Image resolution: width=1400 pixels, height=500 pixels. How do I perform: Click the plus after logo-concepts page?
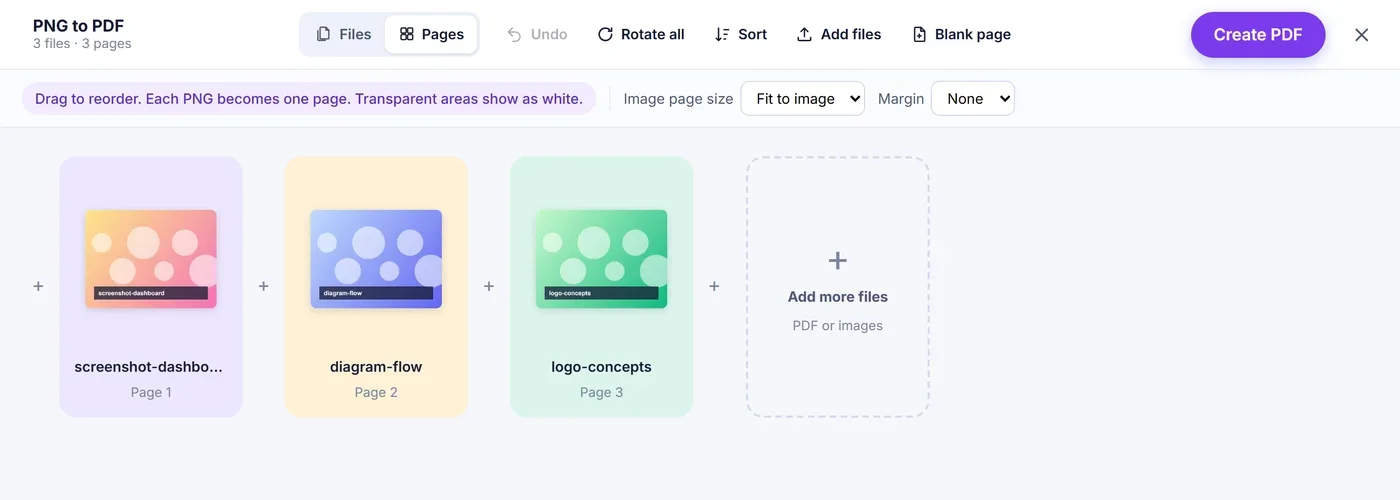(714, 286)
